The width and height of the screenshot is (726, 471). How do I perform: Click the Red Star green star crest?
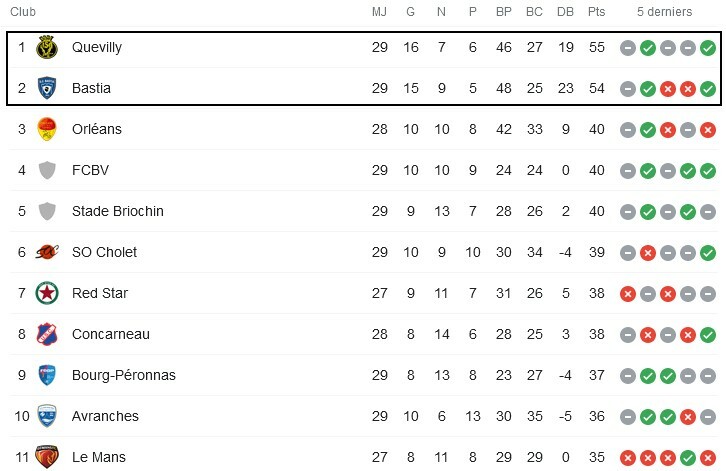tap(46, 293)
